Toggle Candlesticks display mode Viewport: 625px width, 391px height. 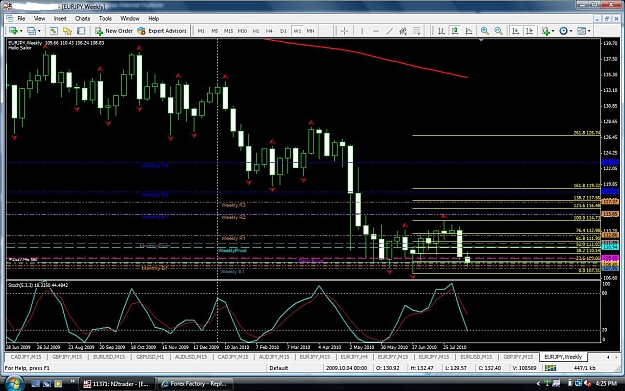[455, 31]
